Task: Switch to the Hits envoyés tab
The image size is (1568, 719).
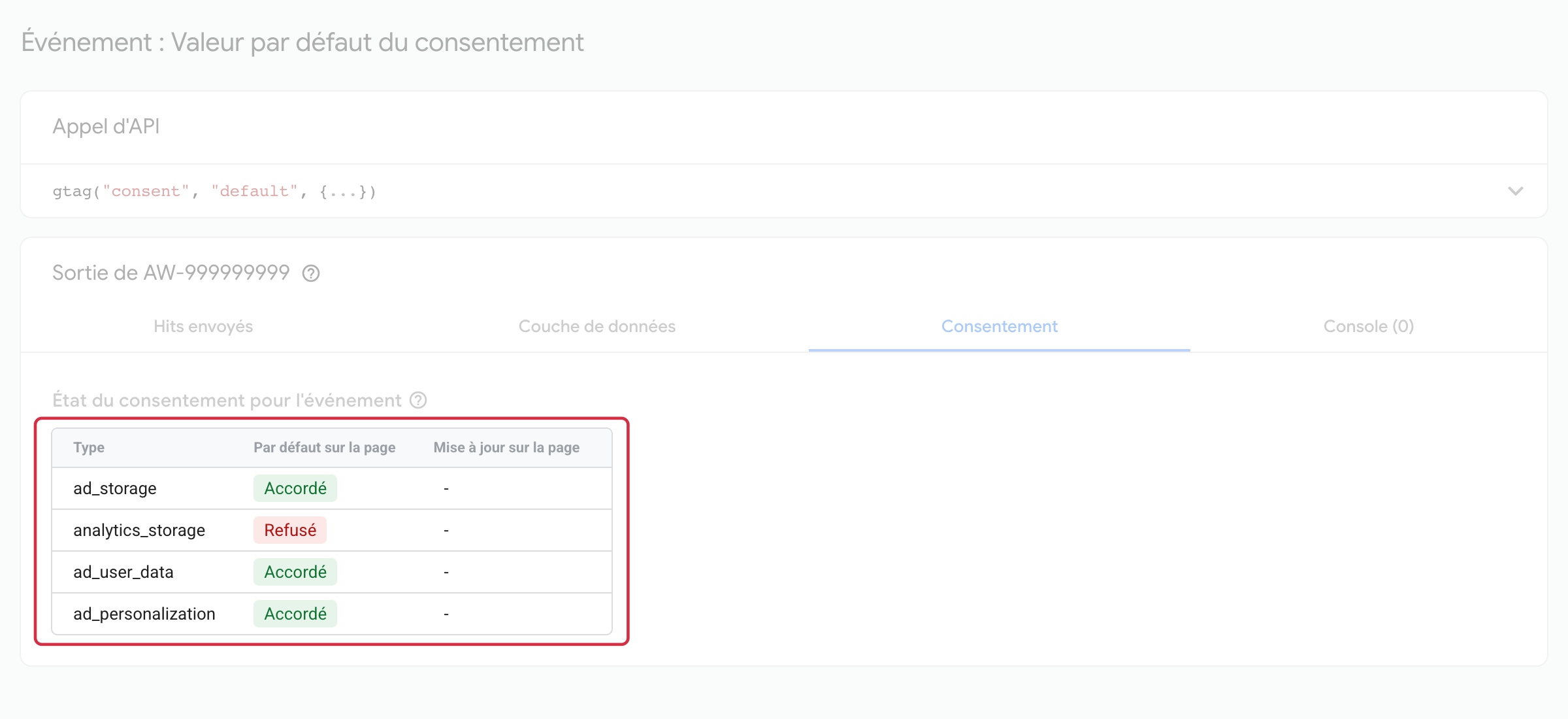Action: pyautogui.click(x=203, y=326)
